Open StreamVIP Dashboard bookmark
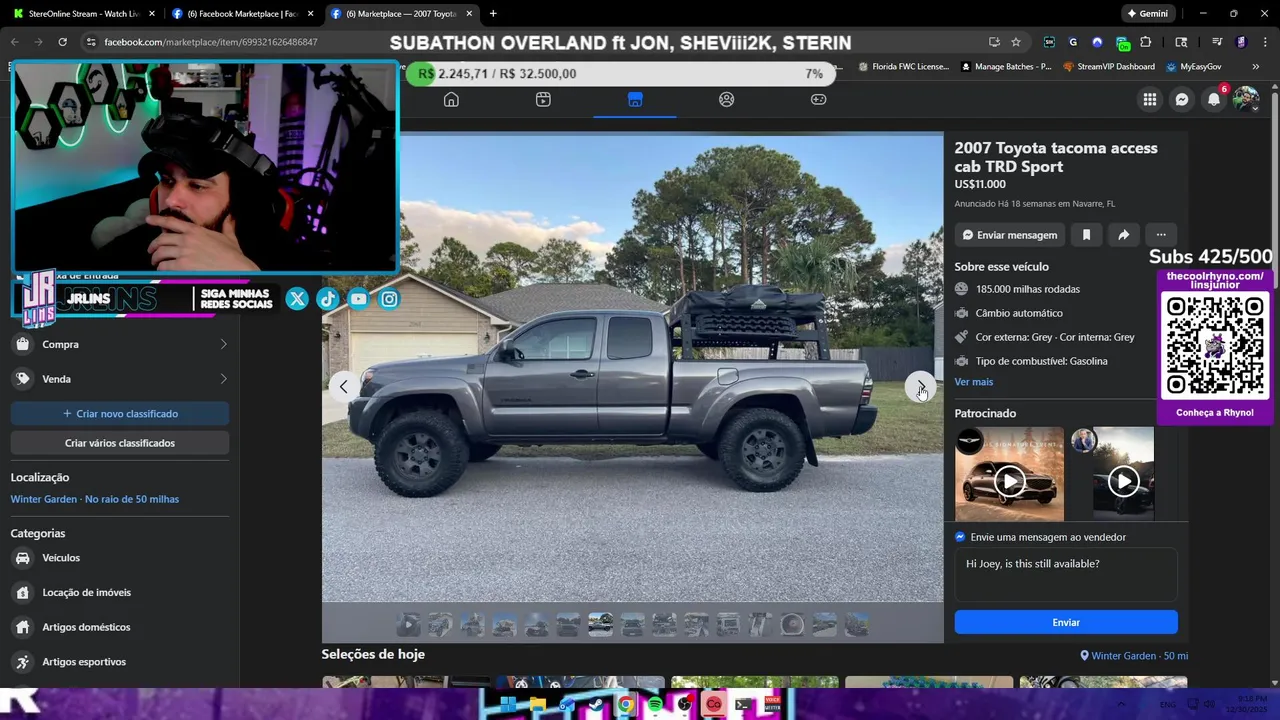The image size is (1280, 720). pyautogui.click(x=1108, y=67)
